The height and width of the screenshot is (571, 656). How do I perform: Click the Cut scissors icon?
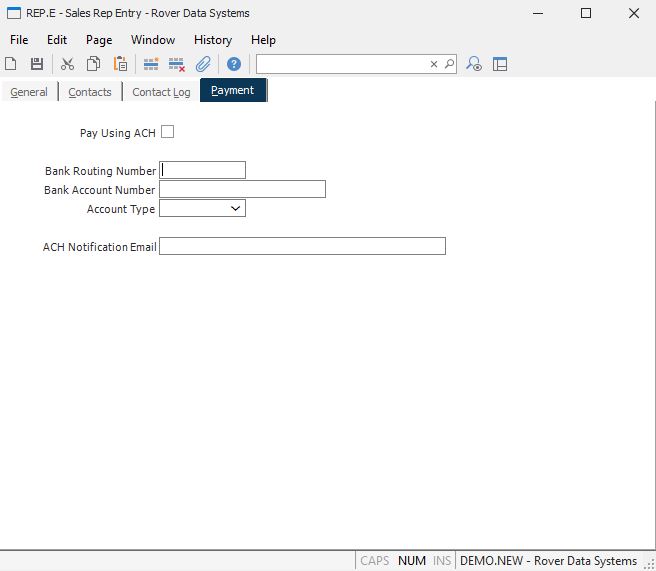pyautogui.click(x=67, y=64)
